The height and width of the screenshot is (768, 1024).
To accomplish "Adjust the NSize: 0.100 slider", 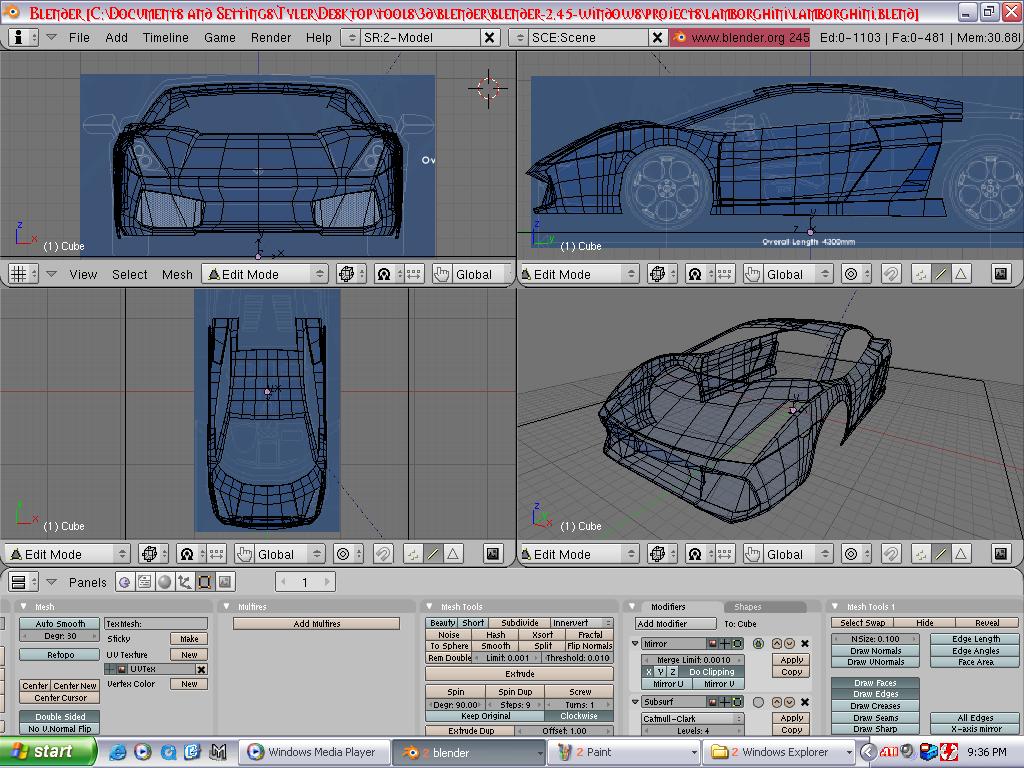I will (875, 639).
